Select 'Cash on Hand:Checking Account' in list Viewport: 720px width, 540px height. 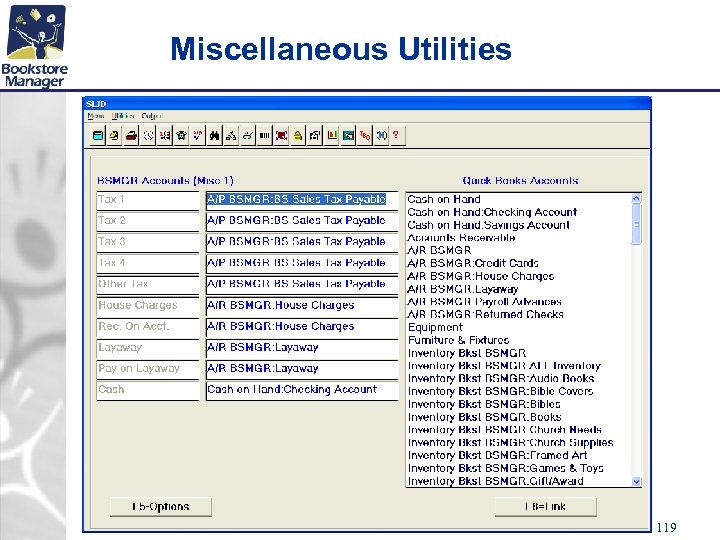(492, 212)
